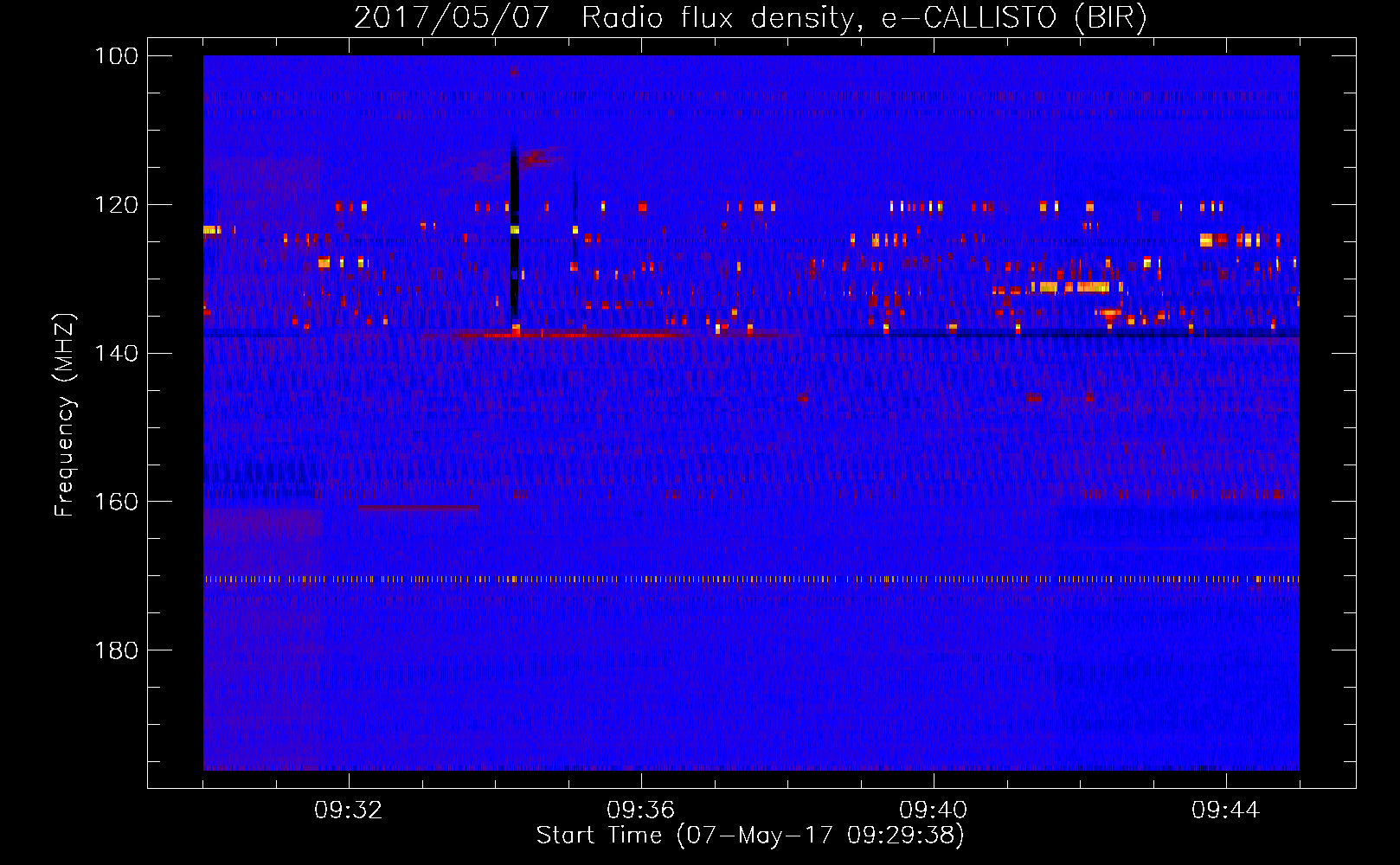Click the 120 frequency tick label

point(117,205)
